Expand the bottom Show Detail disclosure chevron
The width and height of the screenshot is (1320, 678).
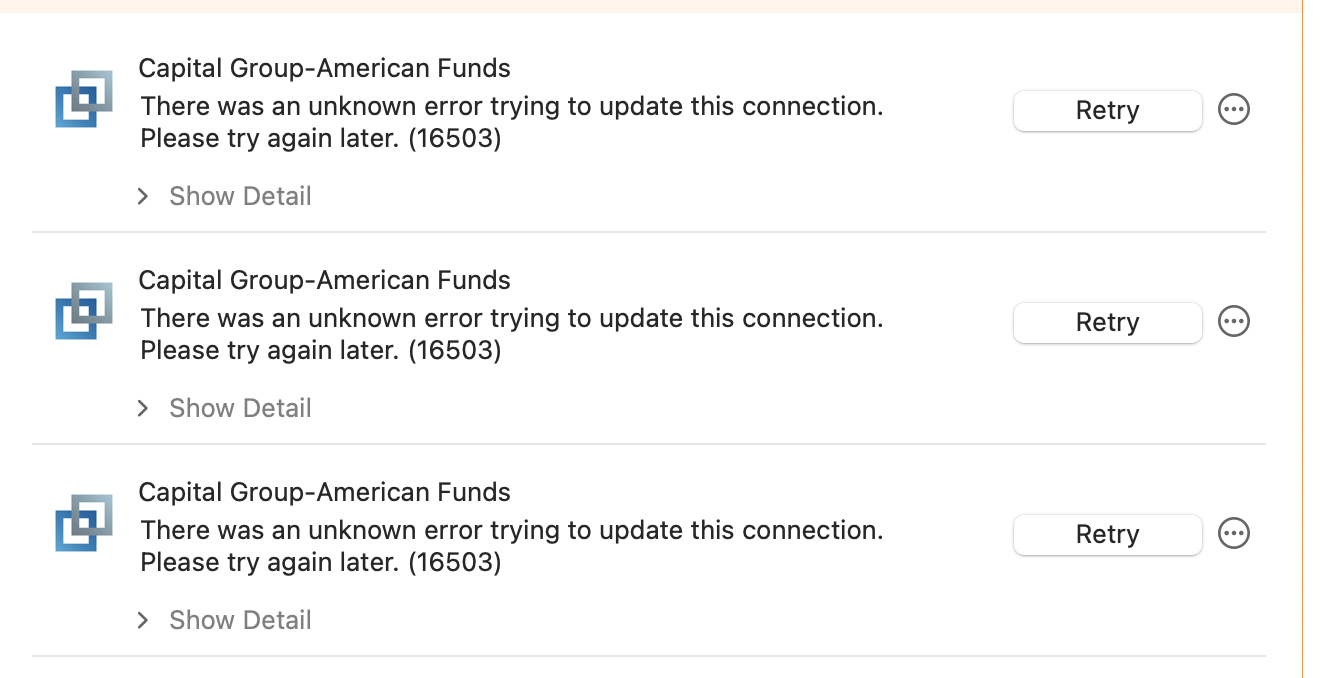click(x=143, y=620)
